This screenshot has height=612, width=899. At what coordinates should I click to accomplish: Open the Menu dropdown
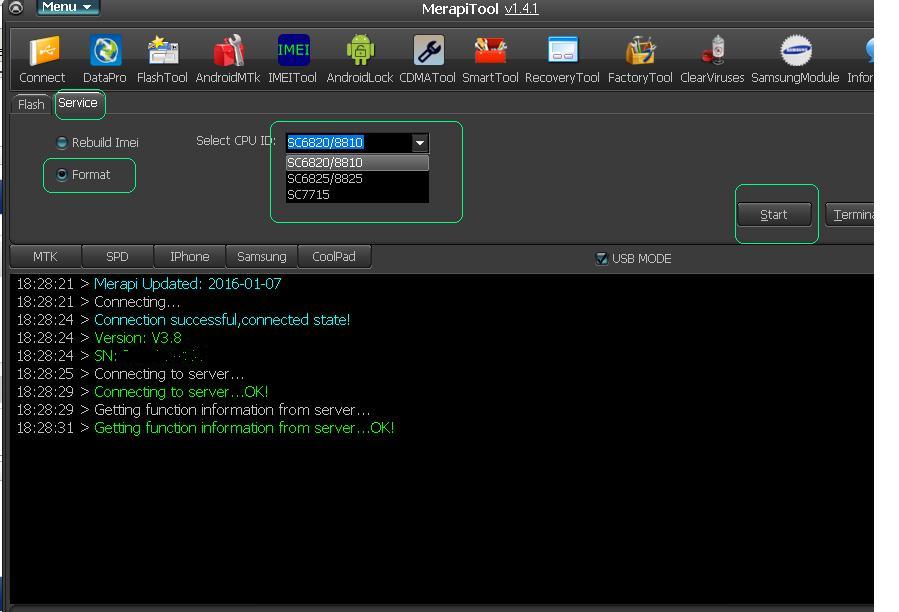(x=68, y=7)
